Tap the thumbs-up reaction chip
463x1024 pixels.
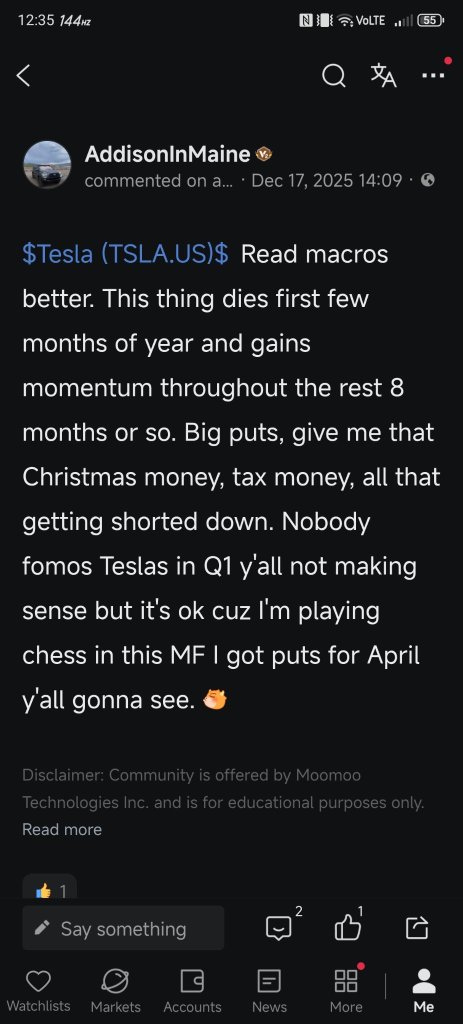[50, 888]
